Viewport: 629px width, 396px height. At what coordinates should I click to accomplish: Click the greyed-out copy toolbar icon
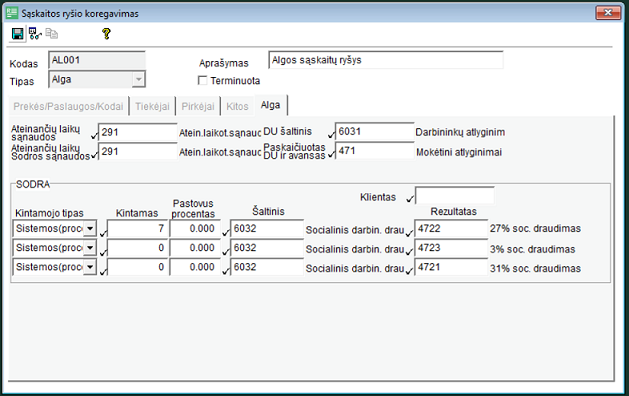tap(52, 34)
